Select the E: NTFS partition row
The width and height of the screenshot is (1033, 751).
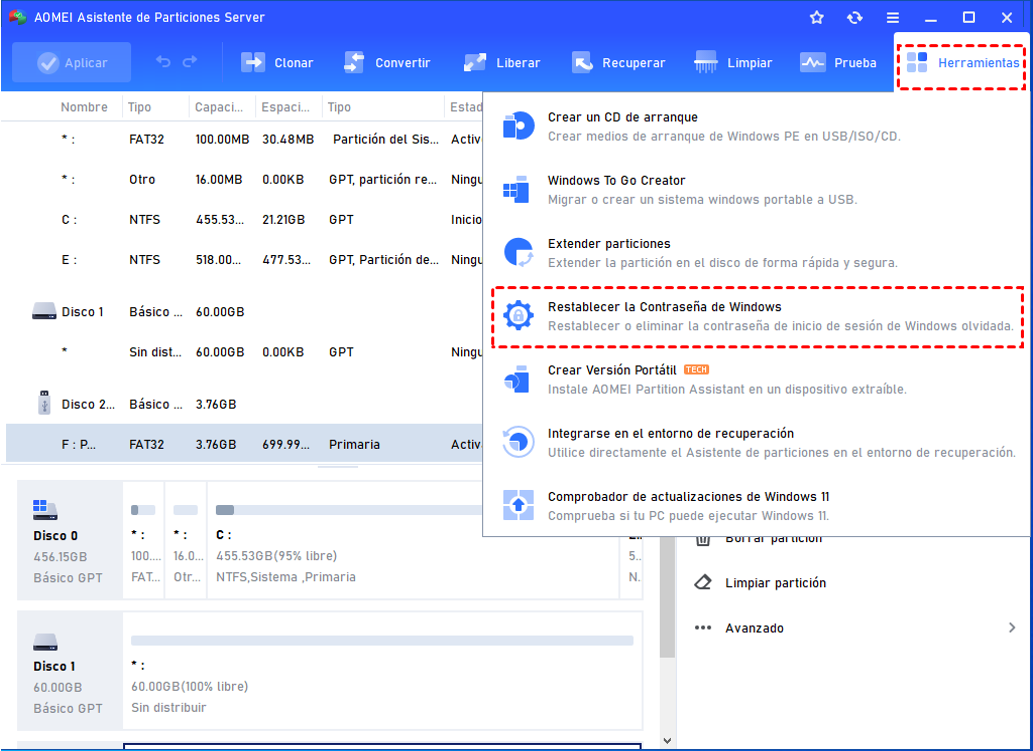(244, 260)
